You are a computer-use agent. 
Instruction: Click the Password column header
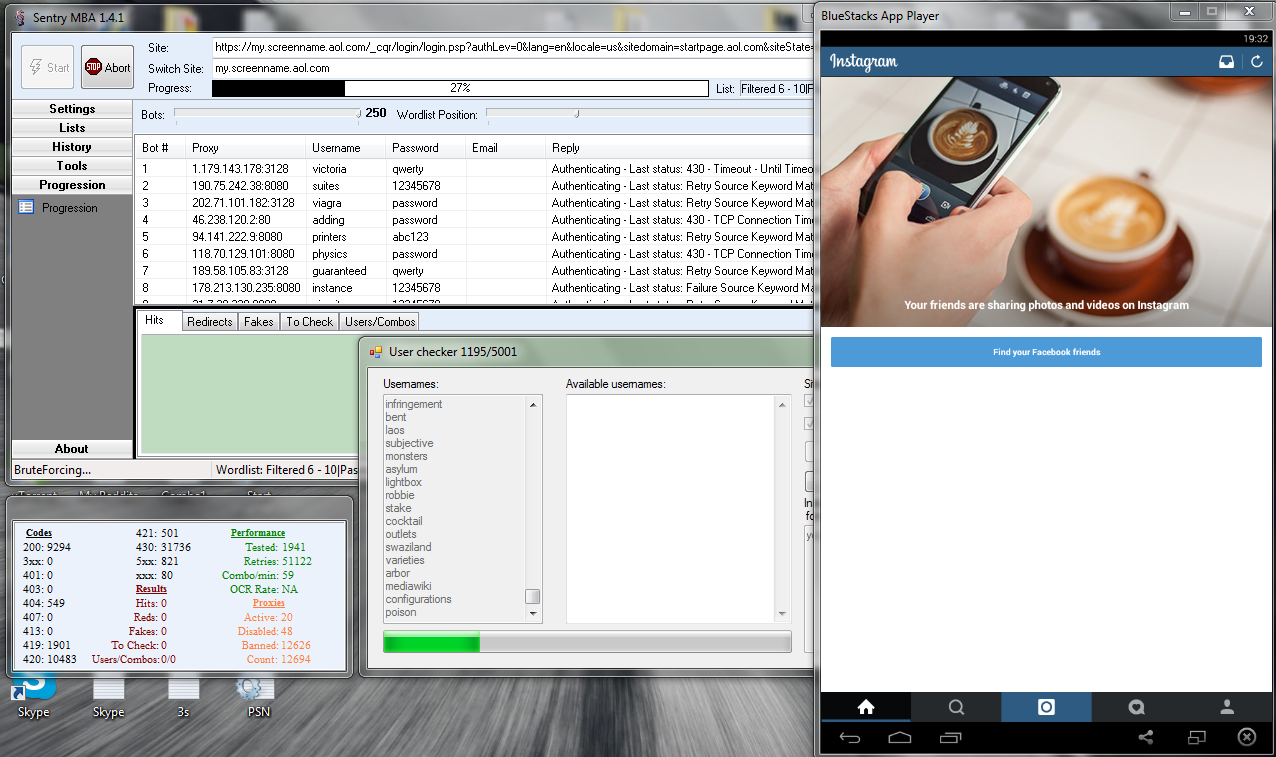tap(425, 148)
